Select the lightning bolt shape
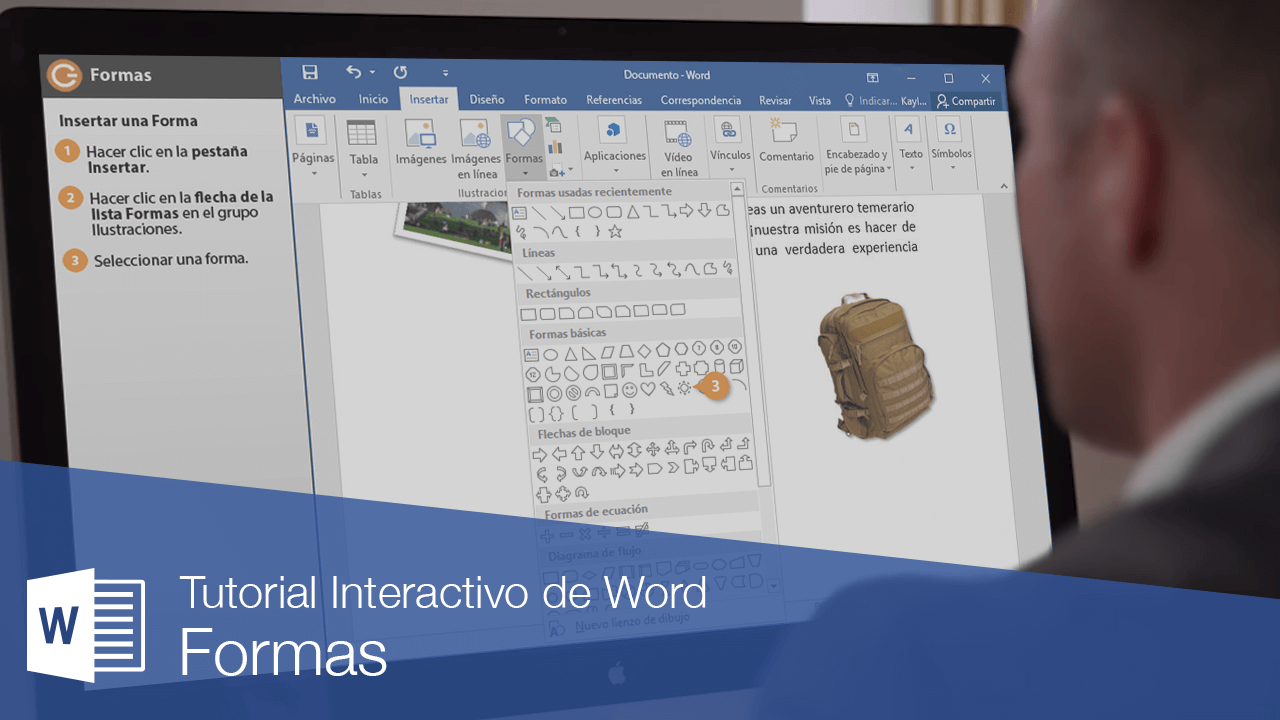Screen dimensions: 1280x720 [666, 389]
